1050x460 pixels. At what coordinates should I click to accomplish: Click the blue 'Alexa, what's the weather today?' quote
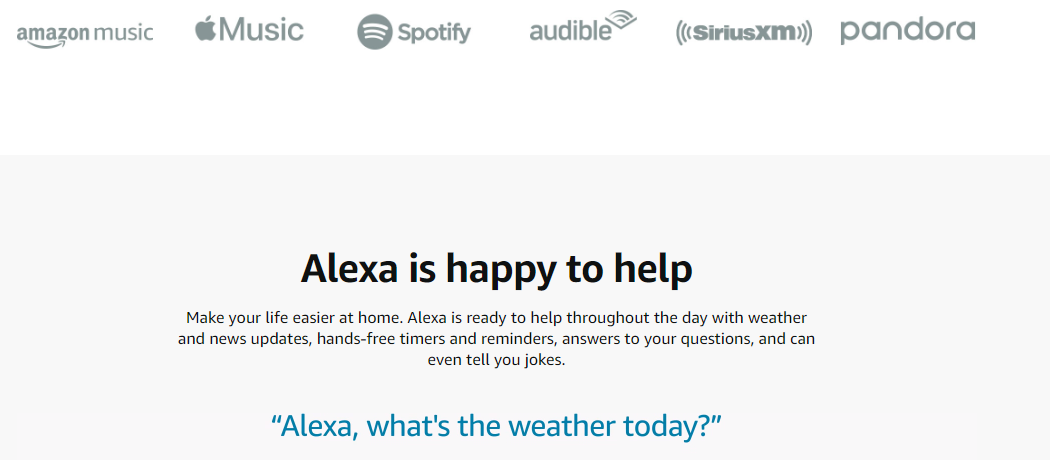pos(496,425)
